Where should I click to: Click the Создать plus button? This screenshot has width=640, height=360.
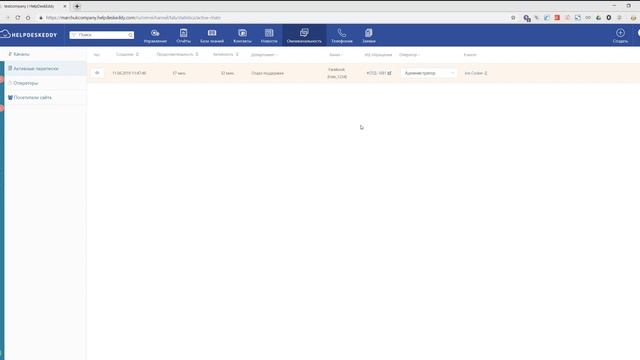(620, 35)
